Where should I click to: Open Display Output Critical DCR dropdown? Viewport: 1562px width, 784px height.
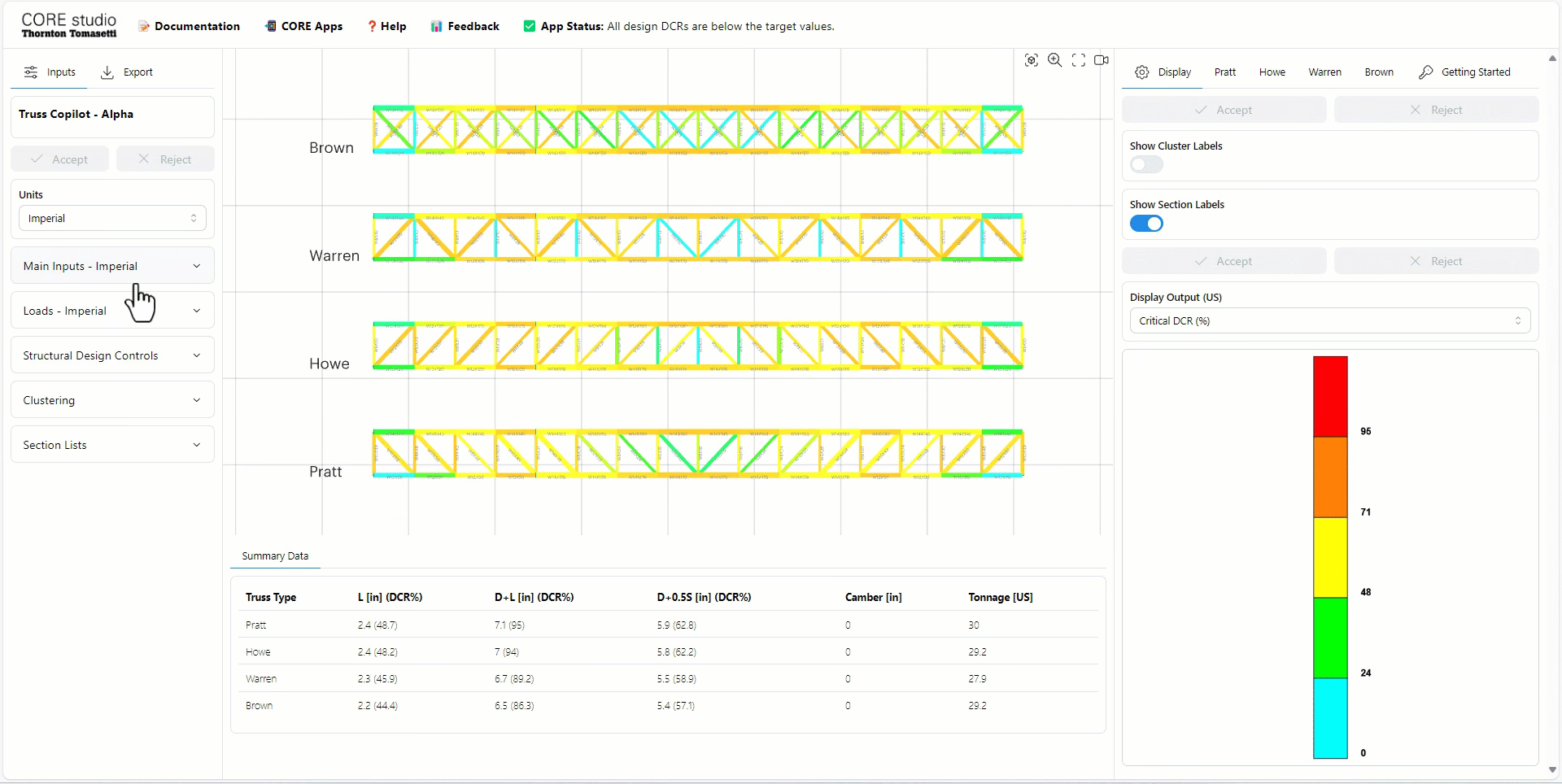tap(1330, 321)
